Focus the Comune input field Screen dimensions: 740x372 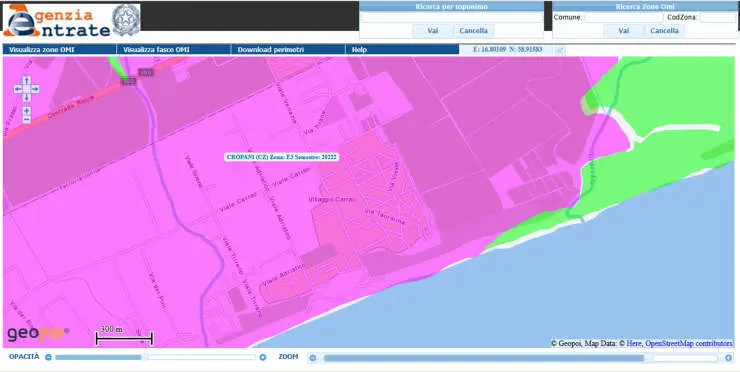(624, 17)
